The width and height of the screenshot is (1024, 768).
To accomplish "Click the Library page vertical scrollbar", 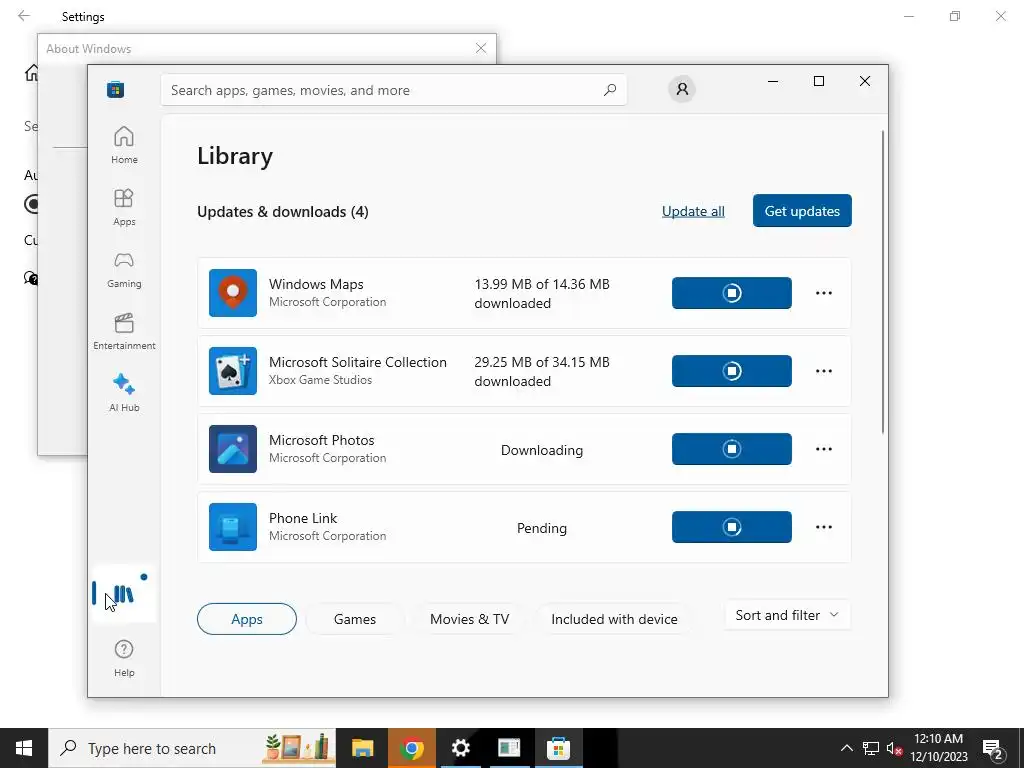I will (883, 282).
